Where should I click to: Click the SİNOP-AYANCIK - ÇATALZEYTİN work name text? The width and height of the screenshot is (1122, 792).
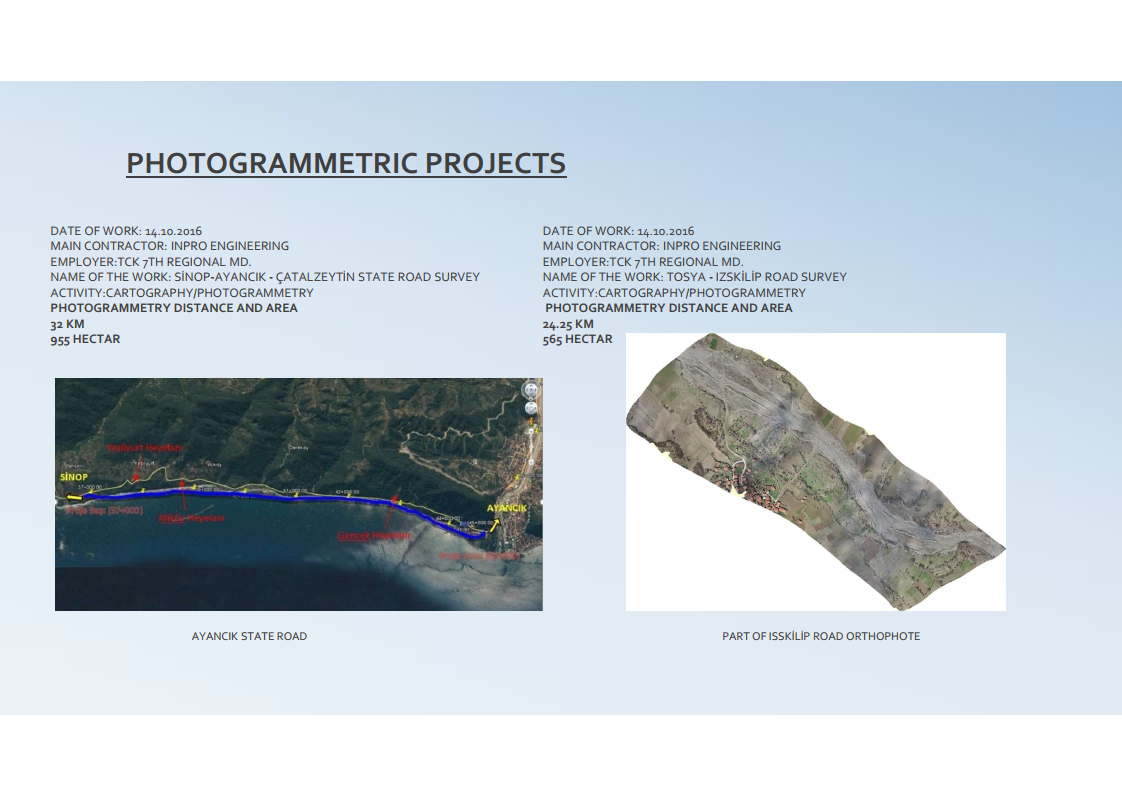(326, 277)
